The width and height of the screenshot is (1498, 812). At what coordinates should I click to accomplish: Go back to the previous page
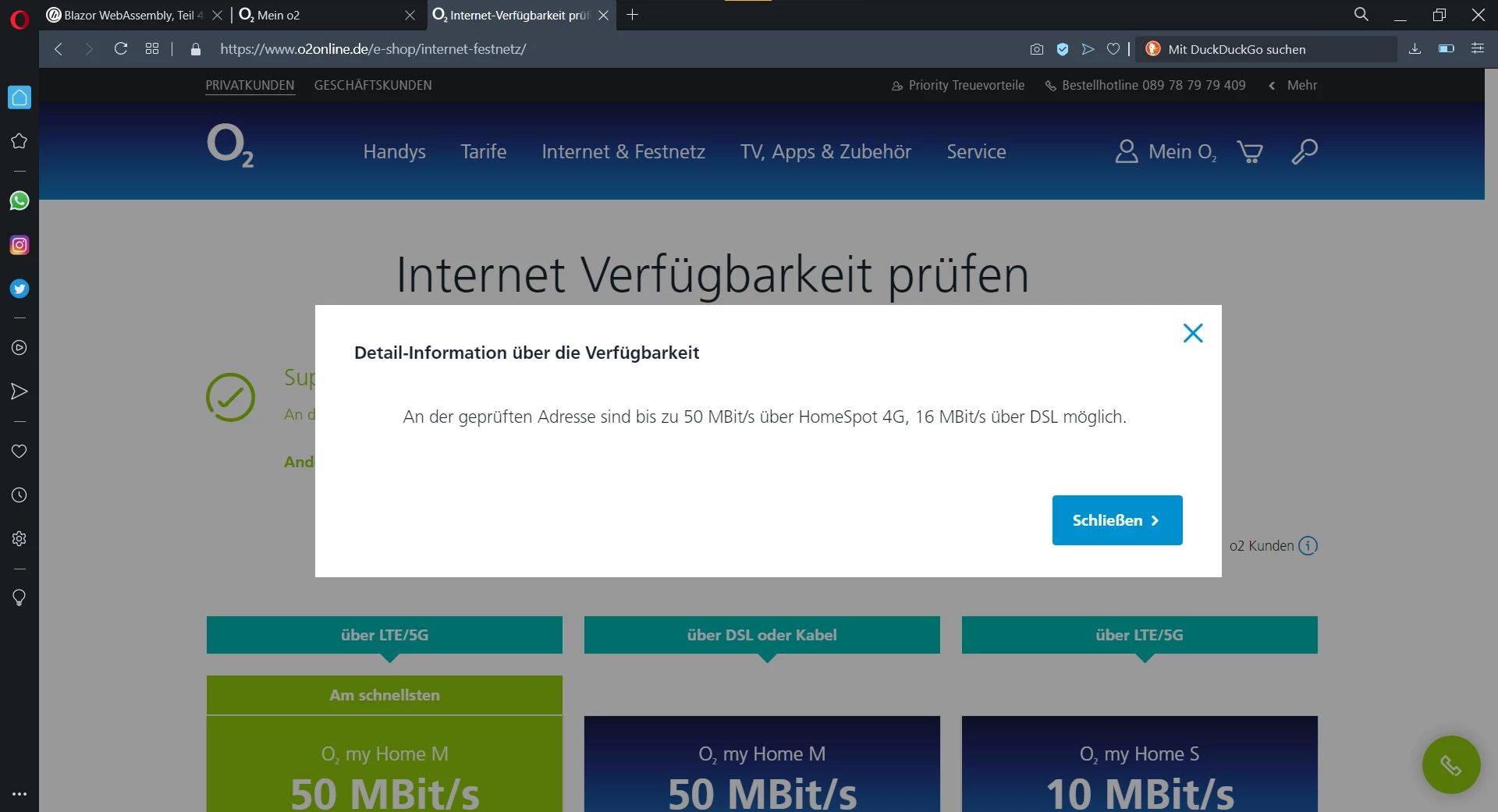click(x=59, y=49)
